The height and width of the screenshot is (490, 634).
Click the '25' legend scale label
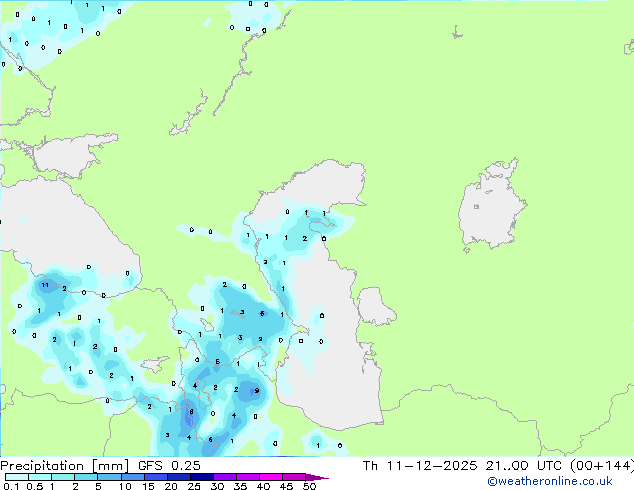[194, 486]
